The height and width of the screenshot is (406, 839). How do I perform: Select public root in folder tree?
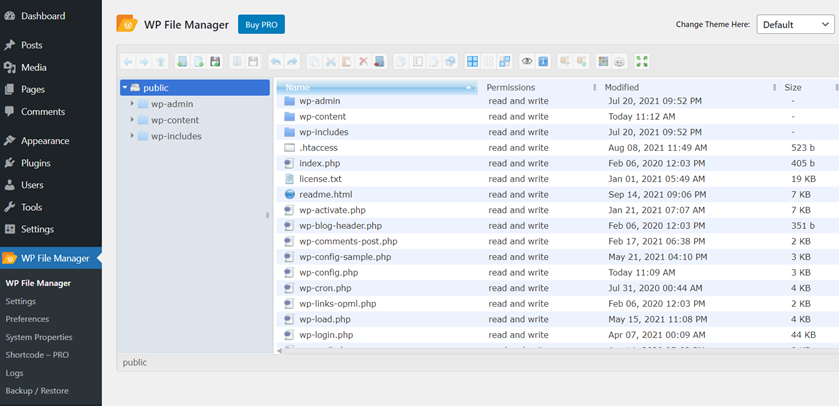(x=195, y=88)
